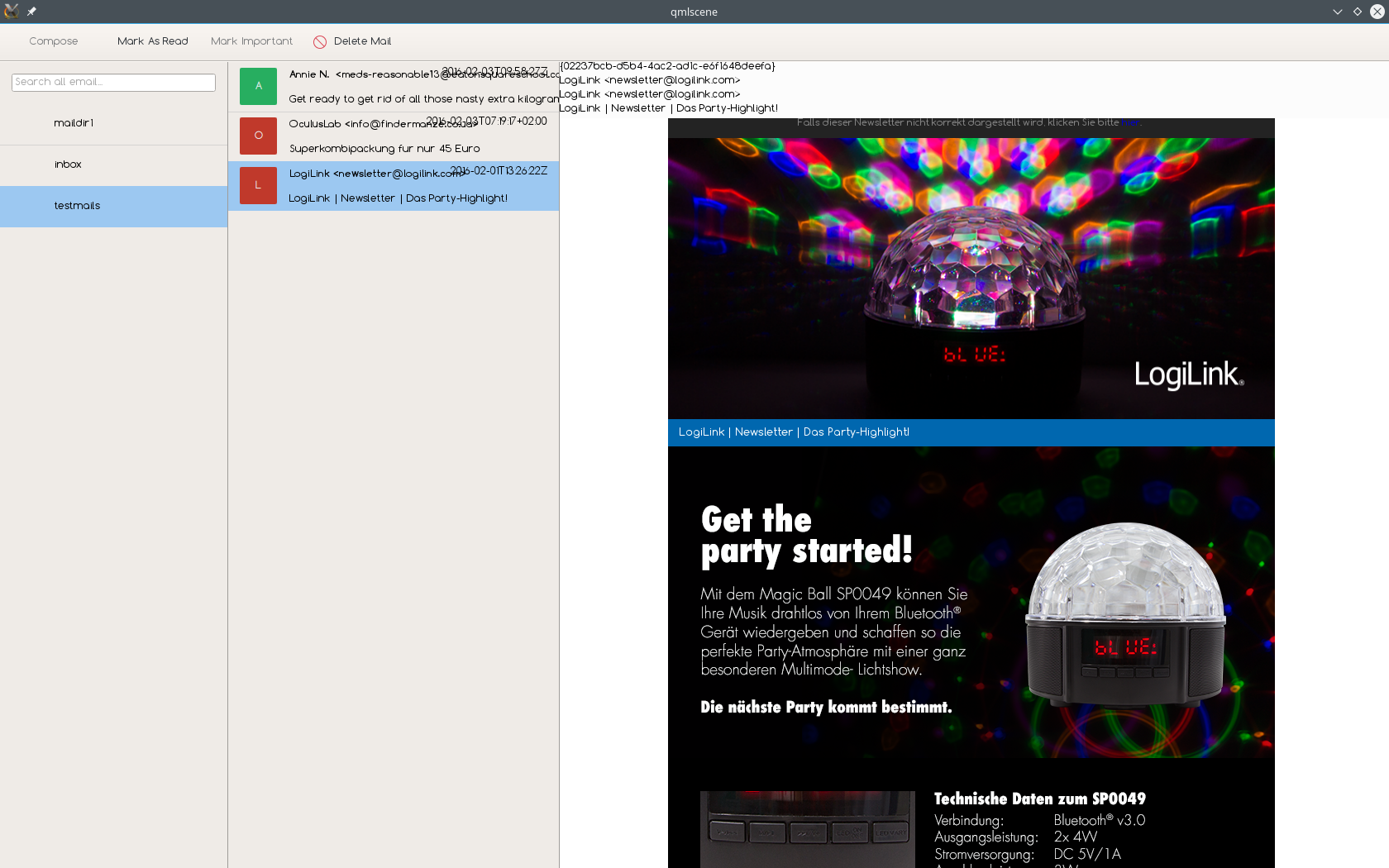The height and width of the screenshot is (868, 1389).
Task: Select the testmails folder
Action: pyautogui.click(x=77, y=206)
